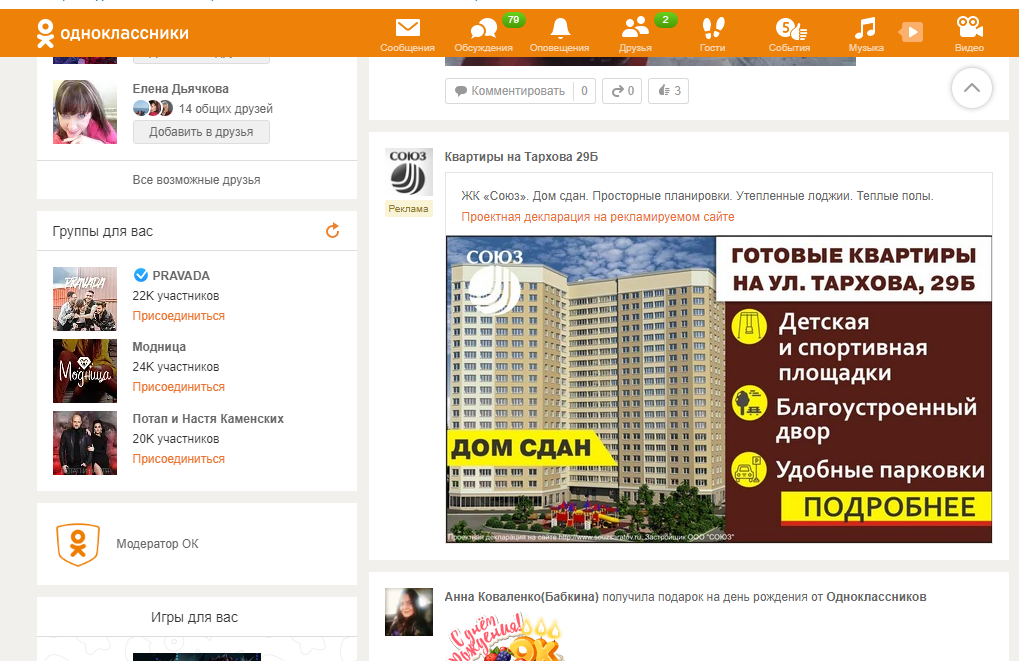Click the ЖК «Союз» ad description text

click(x=697, y=196)
